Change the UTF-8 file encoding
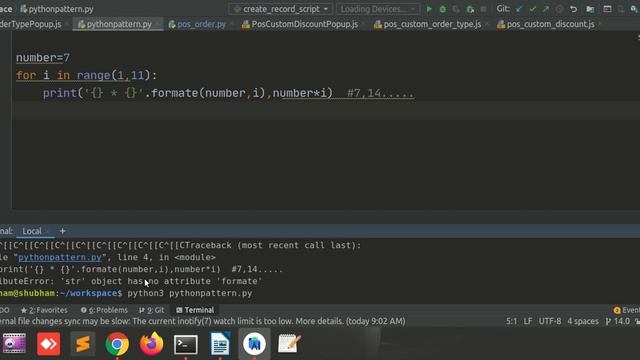This screenshot has width=640, height=360. pyautogui.click(x=550, y=321)
